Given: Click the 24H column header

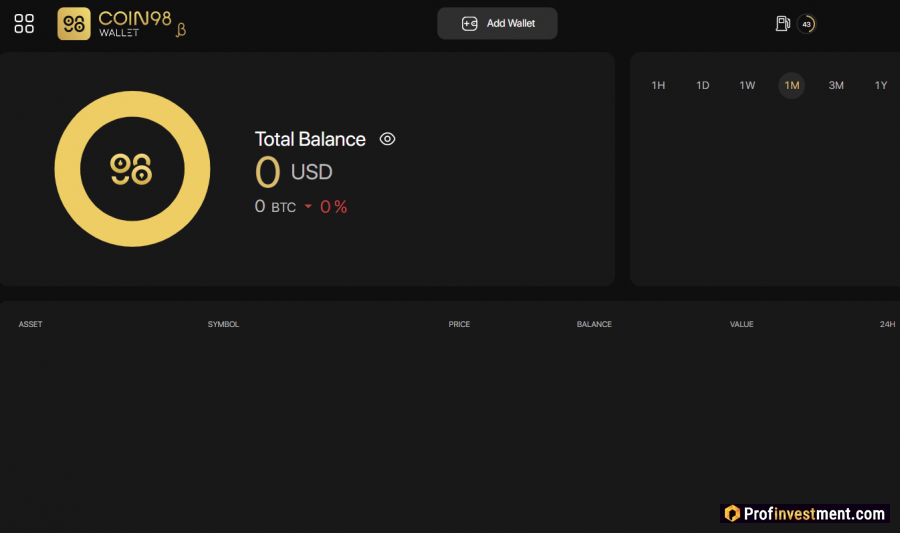Looking at the screenshot, I should (x=887, y=324).
